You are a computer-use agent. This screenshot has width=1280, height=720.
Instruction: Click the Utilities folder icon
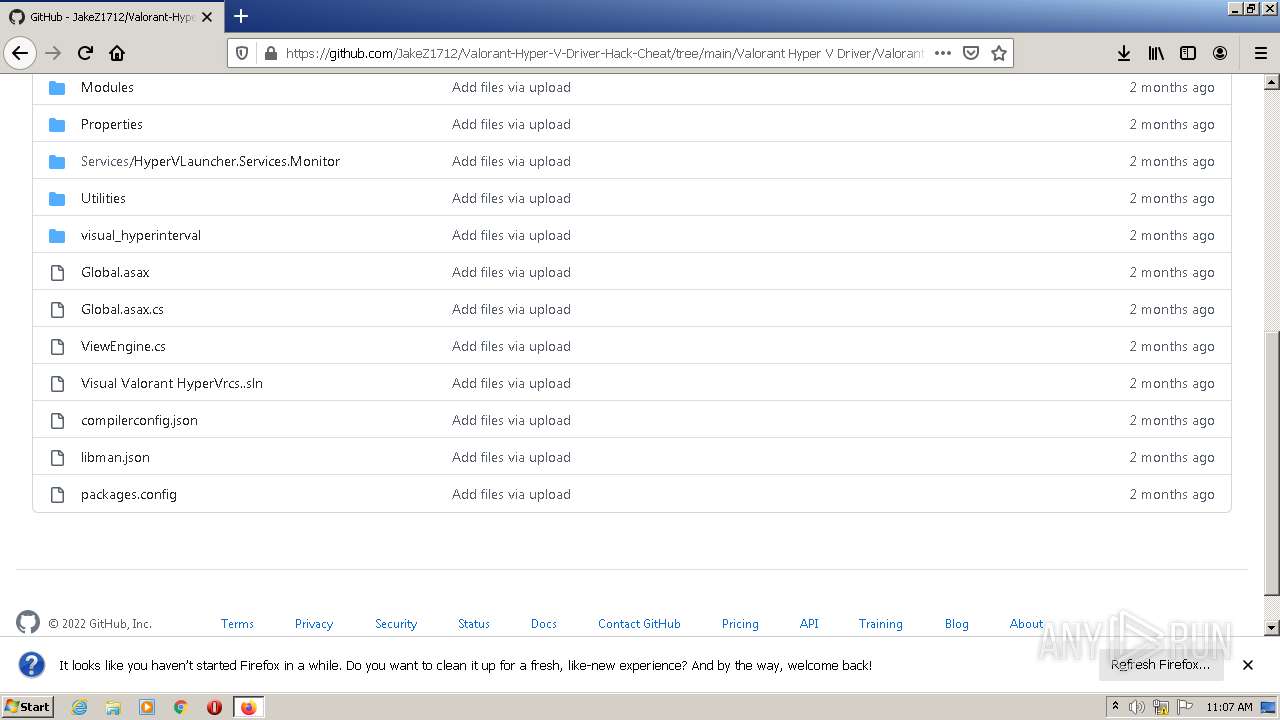[57, 198]
